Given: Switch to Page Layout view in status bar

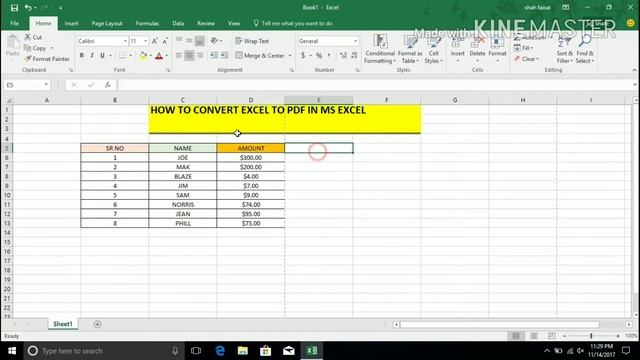Looking at the screenshot, I should [534, 336].
